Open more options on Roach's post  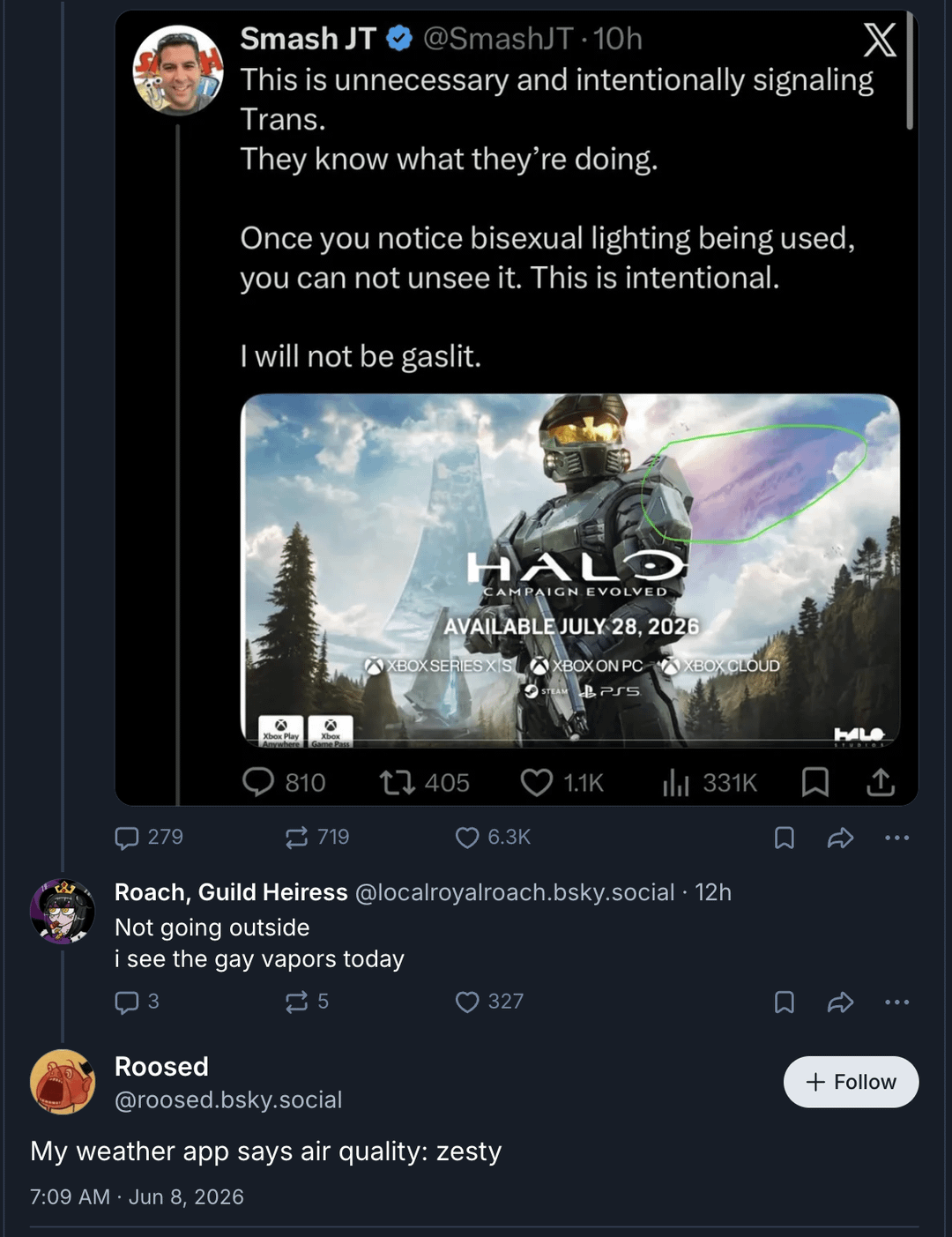pyautogui.click(x=896, y=1002)
